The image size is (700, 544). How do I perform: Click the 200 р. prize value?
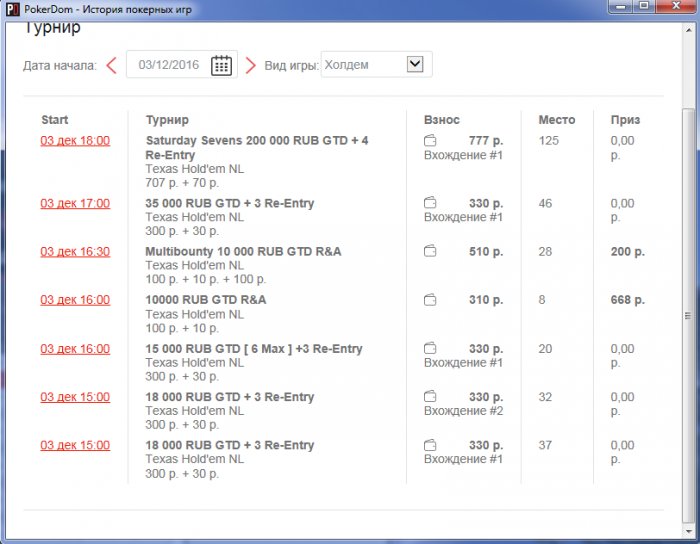pyautogui.click(x=628, y=251)
